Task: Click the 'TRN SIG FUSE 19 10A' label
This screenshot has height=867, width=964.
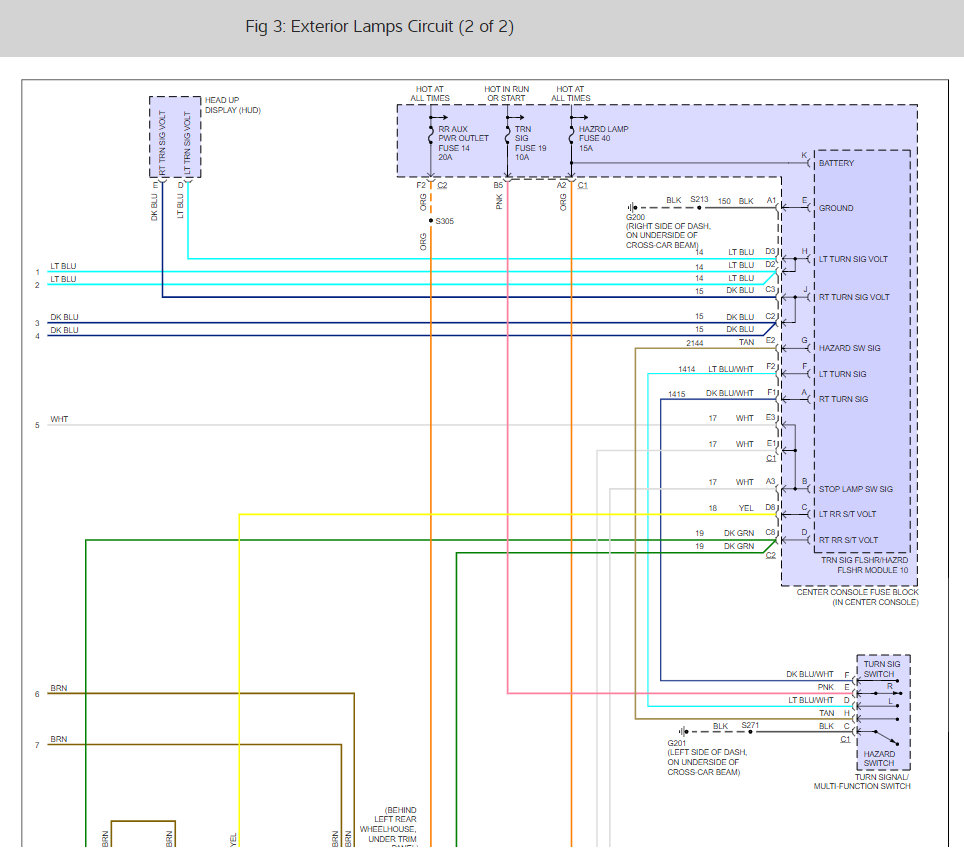Action: click(530, 143)
